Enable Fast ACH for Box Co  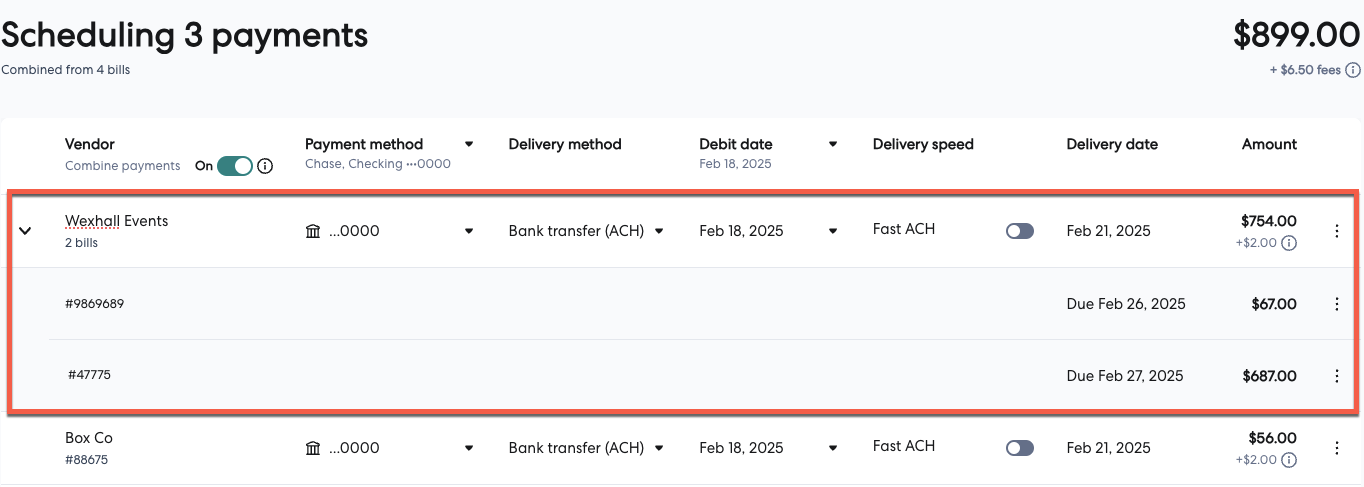click(x=1019, y=448)
